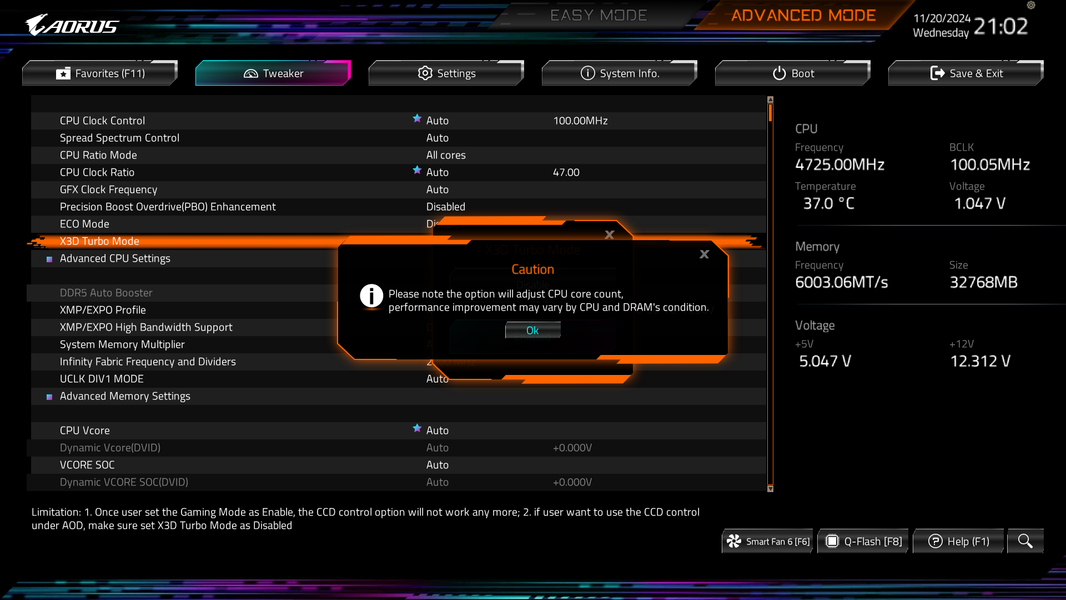Click the scrollbar down arrow
This screenshot has height=600, width=1066.
point(770,488)
